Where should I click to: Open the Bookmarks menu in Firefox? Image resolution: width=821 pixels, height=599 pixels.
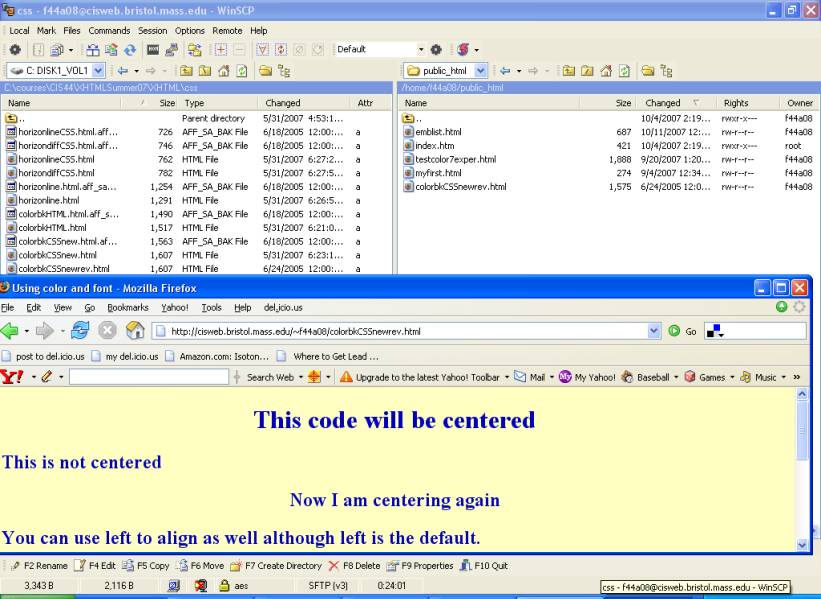coord(127,307)
